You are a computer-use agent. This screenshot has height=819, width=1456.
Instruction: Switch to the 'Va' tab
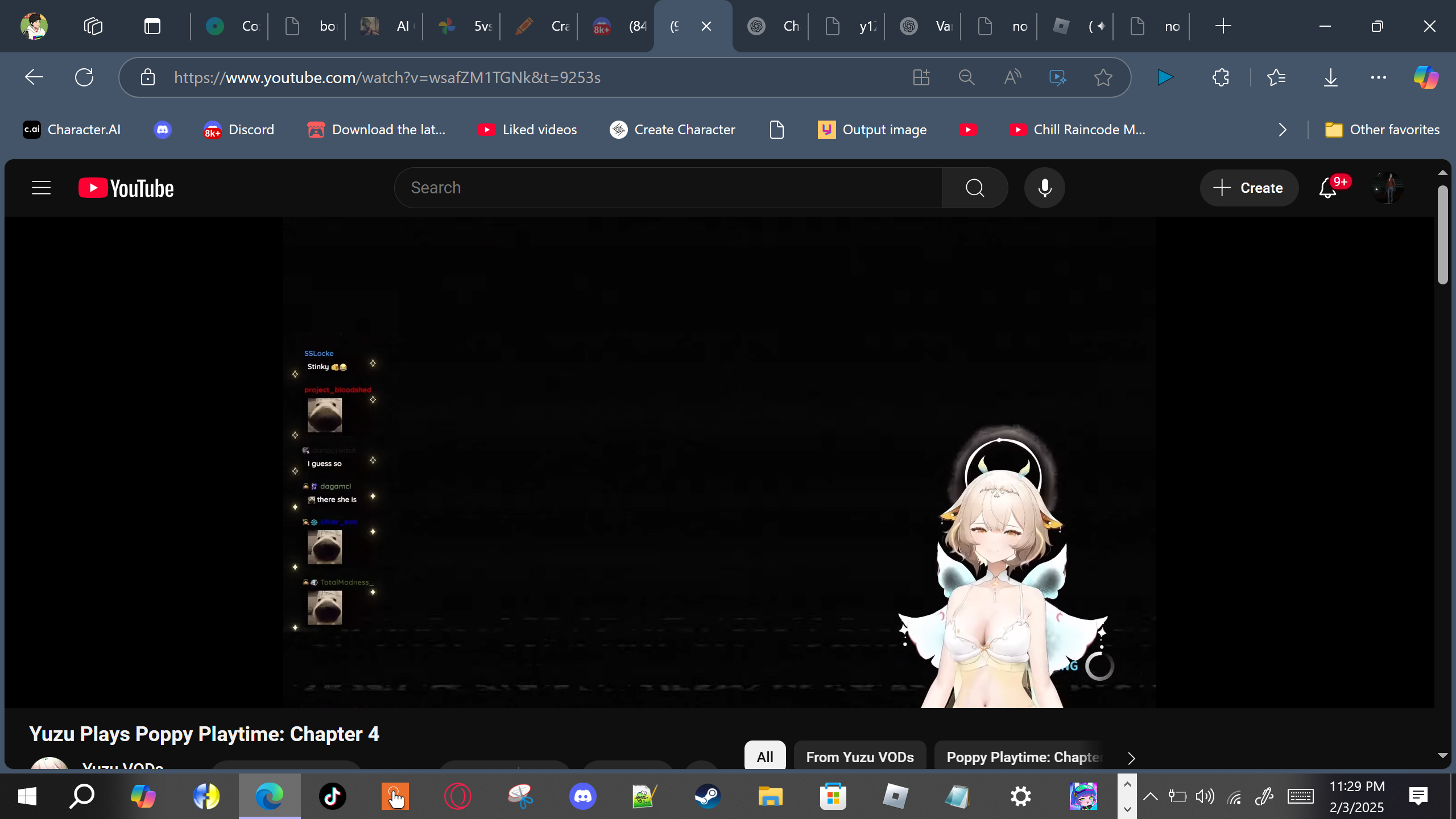[x=924, y=26]
